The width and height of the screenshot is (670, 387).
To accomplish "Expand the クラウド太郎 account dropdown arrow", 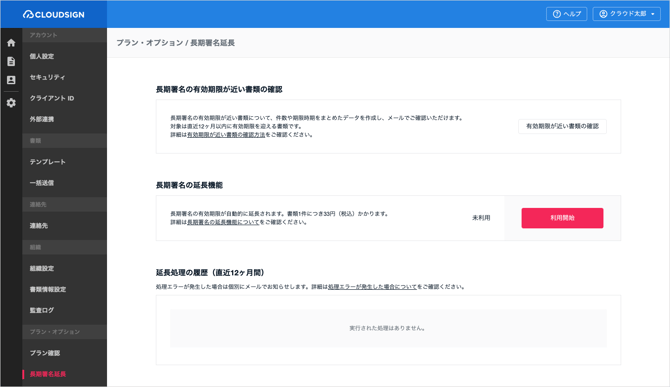I will tap(653, 14).
